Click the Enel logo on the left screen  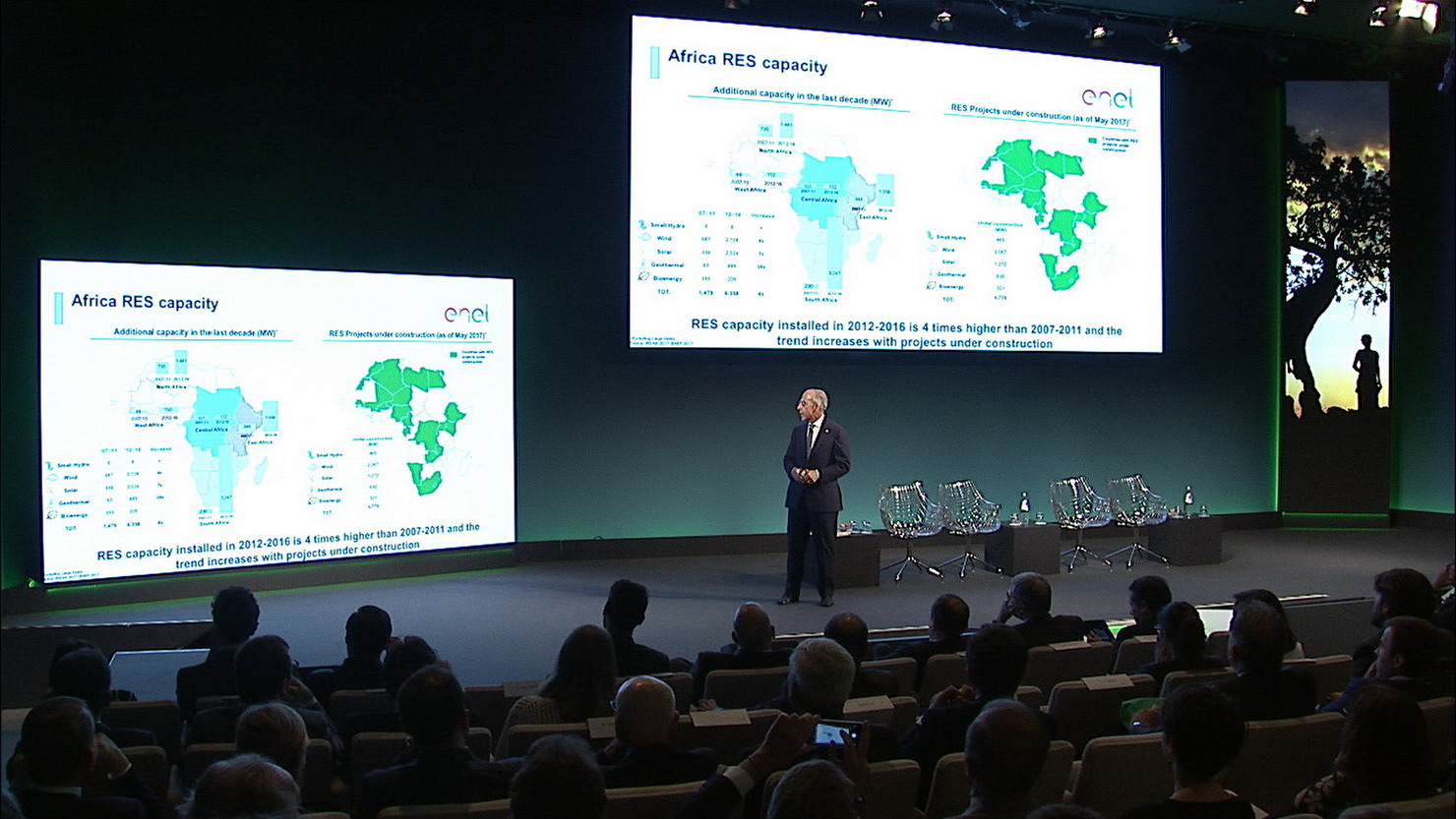pos(466,314)
